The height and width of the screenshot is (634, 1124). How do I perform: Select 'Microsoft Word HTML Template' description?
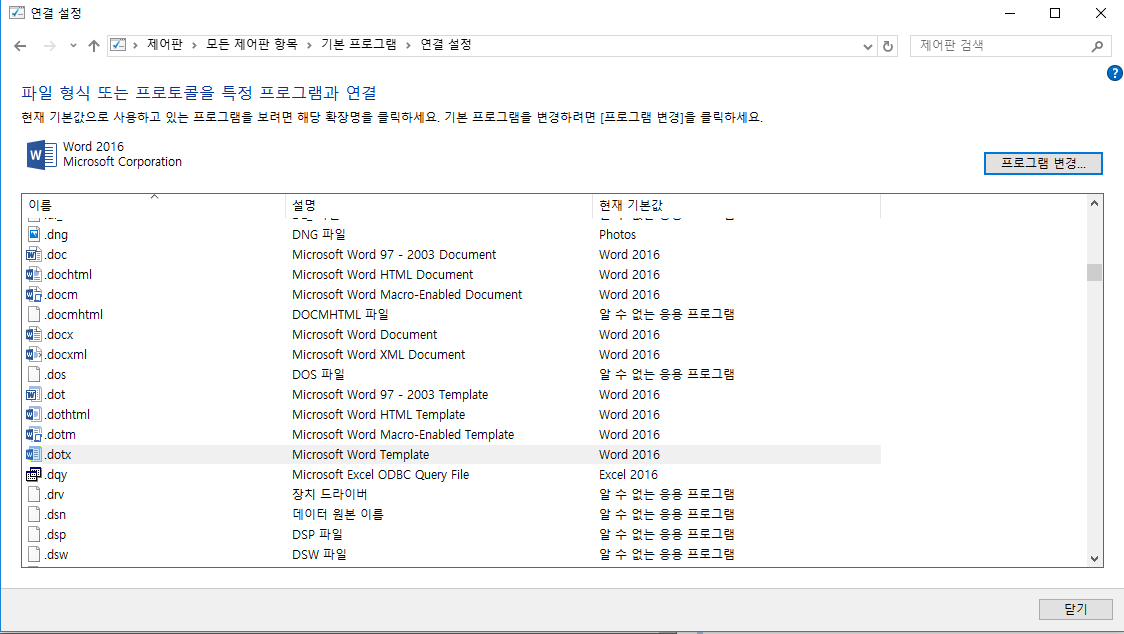pyautogui.click(x=378, y=415)
